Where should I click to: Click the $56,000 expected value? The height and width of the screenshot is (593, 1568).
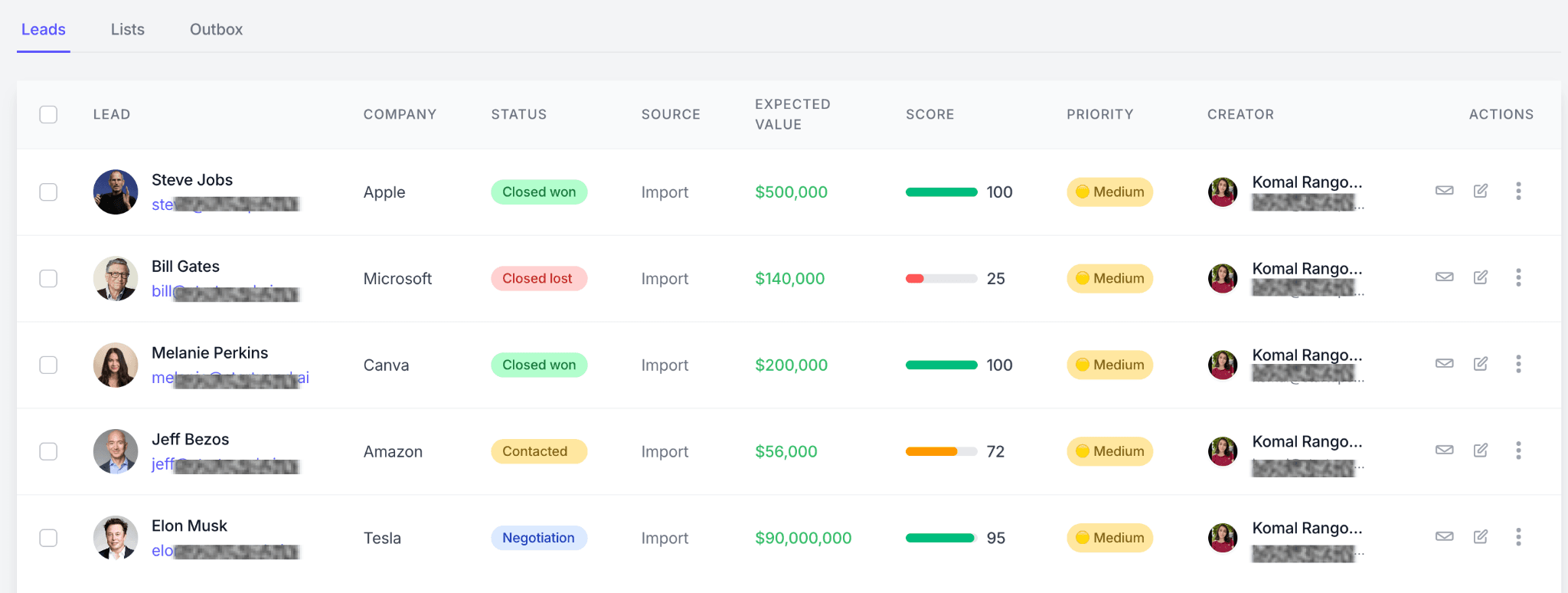(x=786, y=452)
